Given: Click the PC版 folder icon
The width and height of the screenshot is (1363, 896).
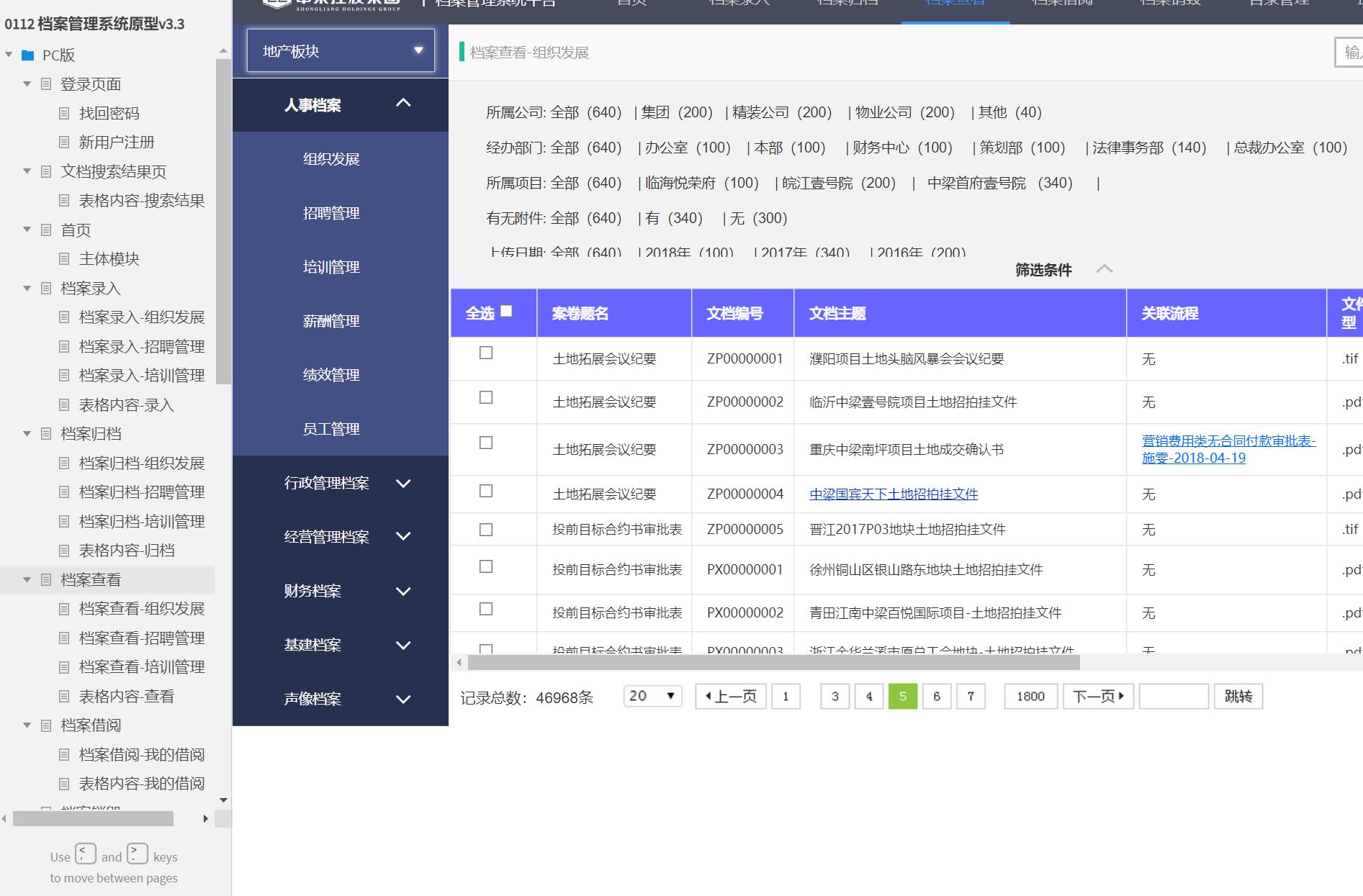Looking at the screenshot, I should pyautogui.click(x=28, y=55).
